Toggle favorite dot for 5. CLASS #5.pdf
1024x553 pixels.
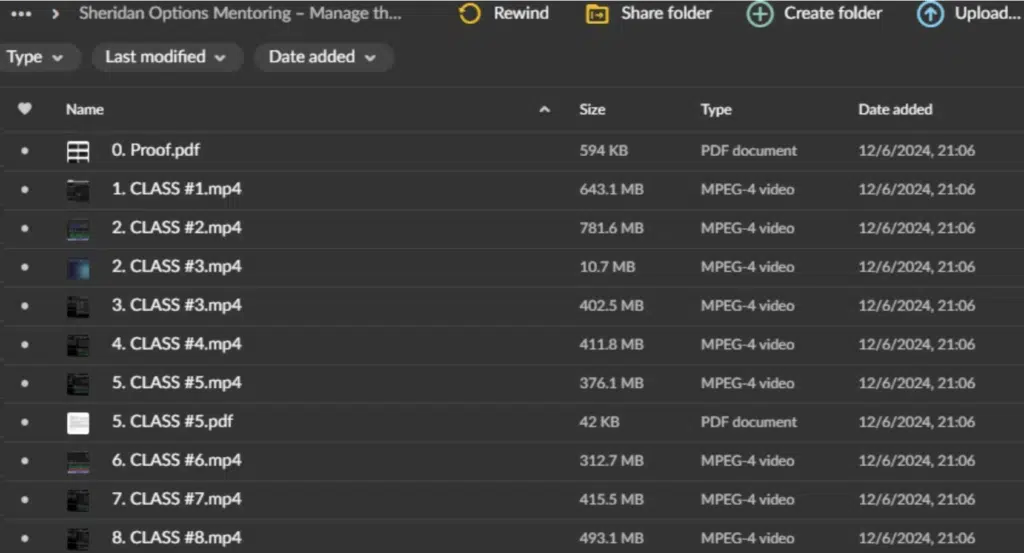pos(24,422)
